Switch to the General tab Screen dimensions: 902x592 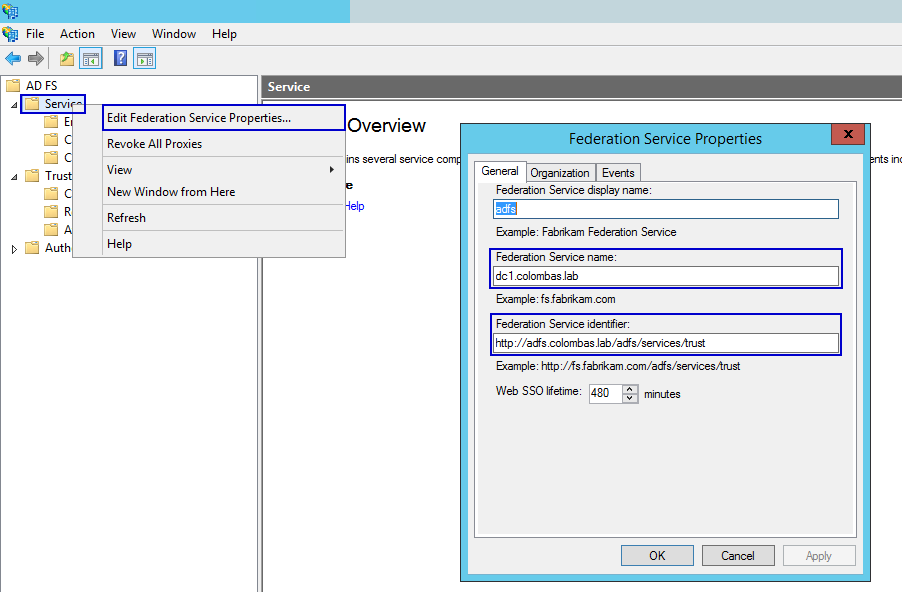[x=500, y=171]
